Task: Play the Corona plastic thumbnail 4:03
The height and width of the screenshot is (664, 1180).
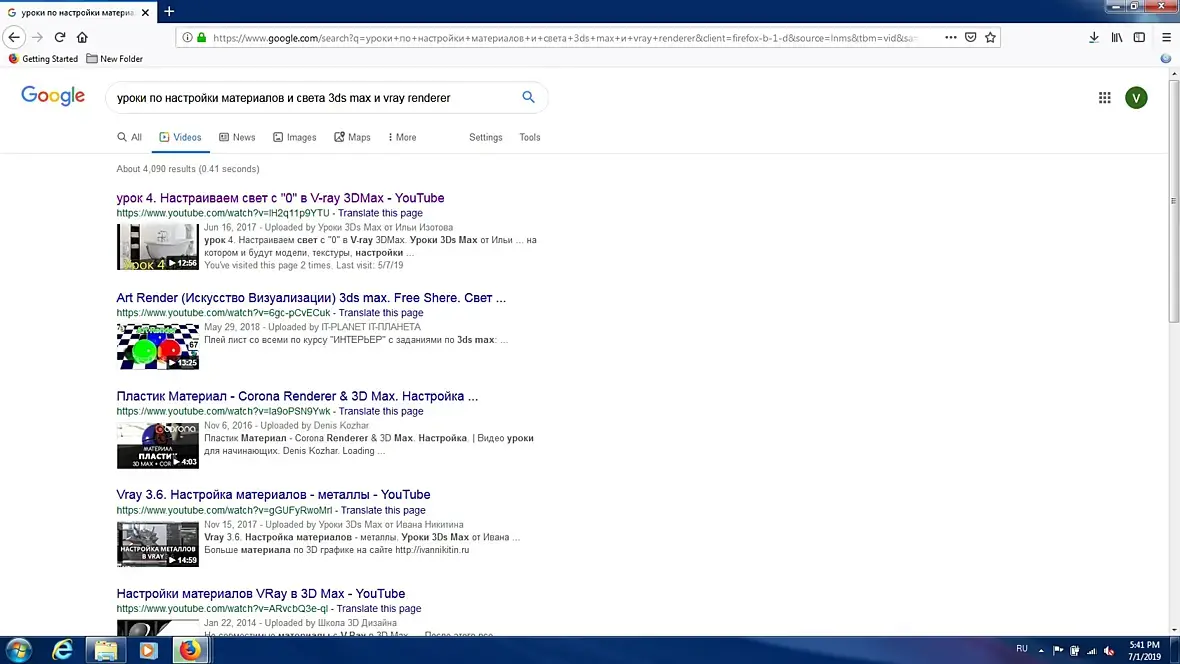Action: coord(157,445)
